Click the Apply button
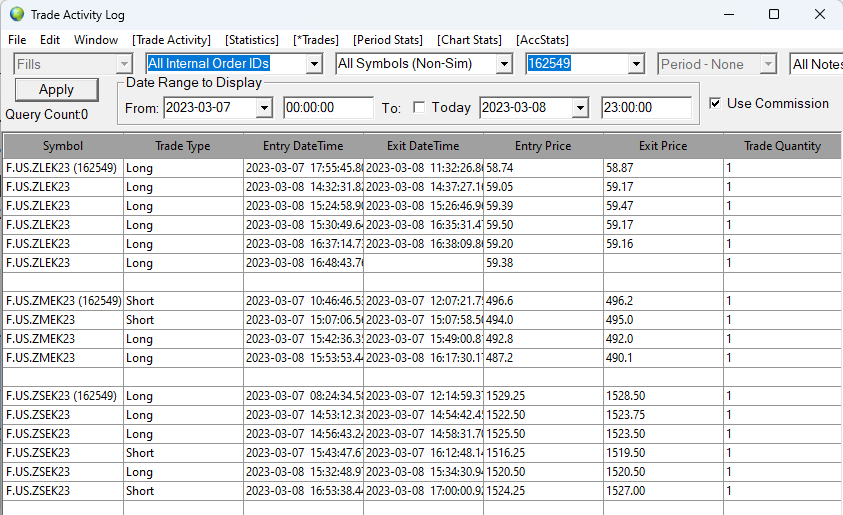The height and width of the screenshot is (515, 843). point(56,89)
